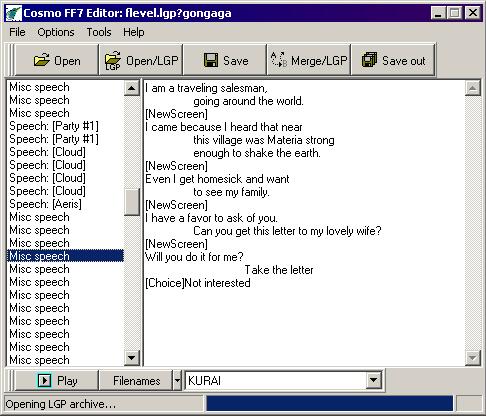Select the first Speech: [Party #1] entry

pyautogui.click(x=54, y=126)
